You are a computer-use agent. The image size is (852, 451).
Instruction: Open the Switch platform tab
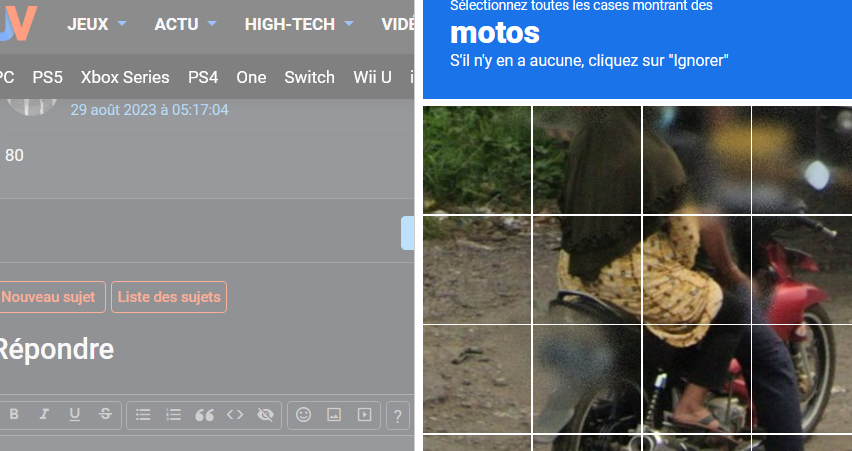(x=310, y=77)
